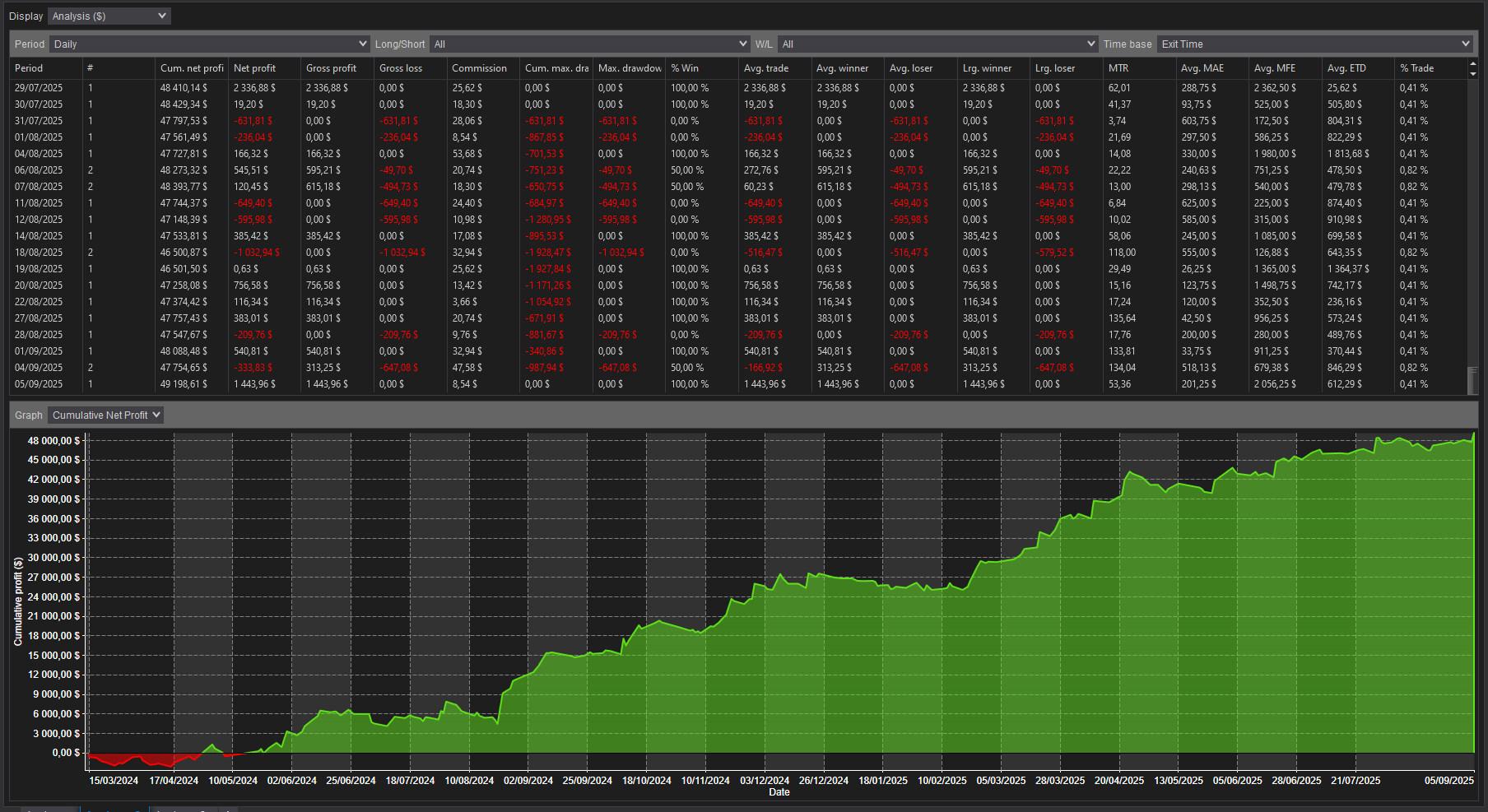1488x812 pixels.
Task: Open the Graph dropdown showing Cumulative Net Profit
Action: [x=105, y=415]
